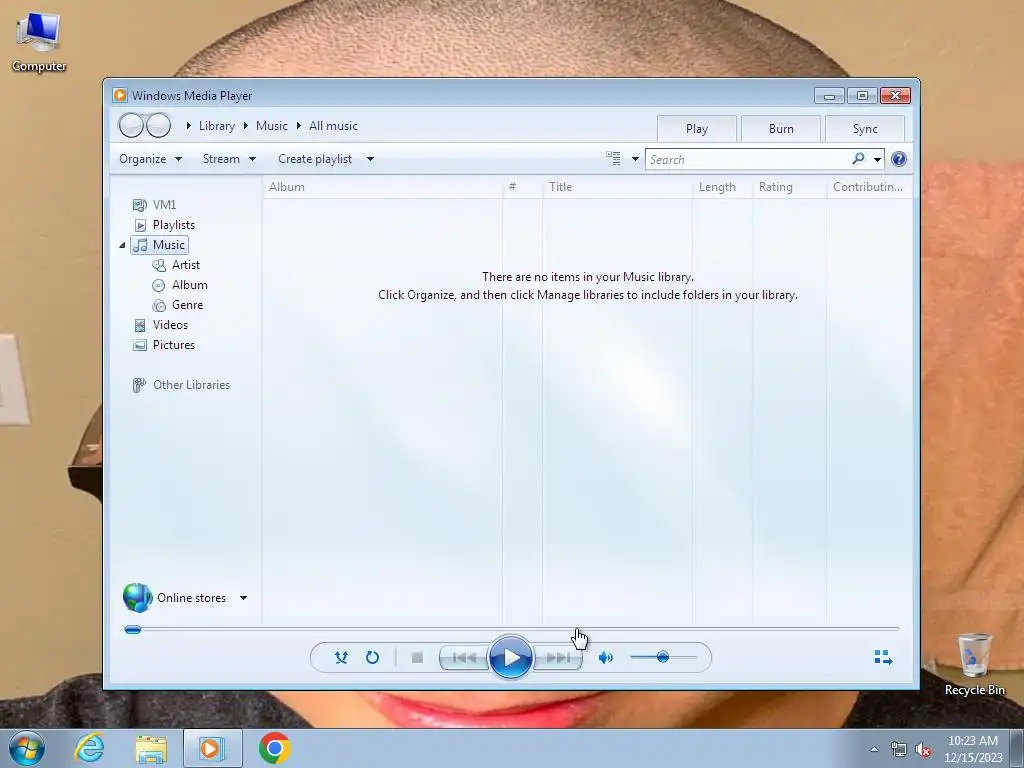Sort by the Album column header

click(x=383, y=187)
